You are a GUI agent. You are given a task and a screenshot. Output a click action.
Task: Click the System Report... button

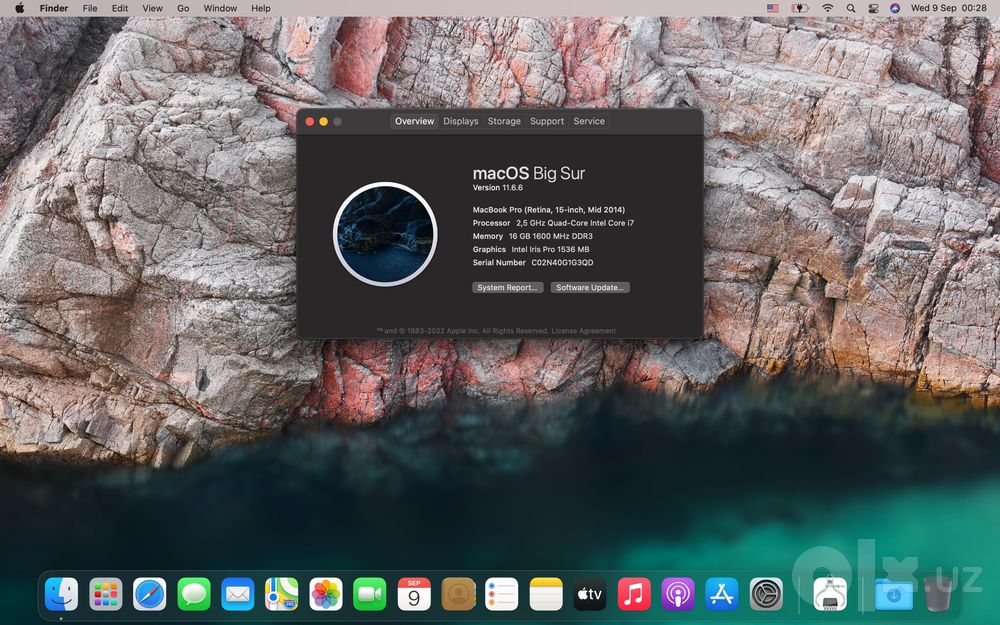pos(508,288)
